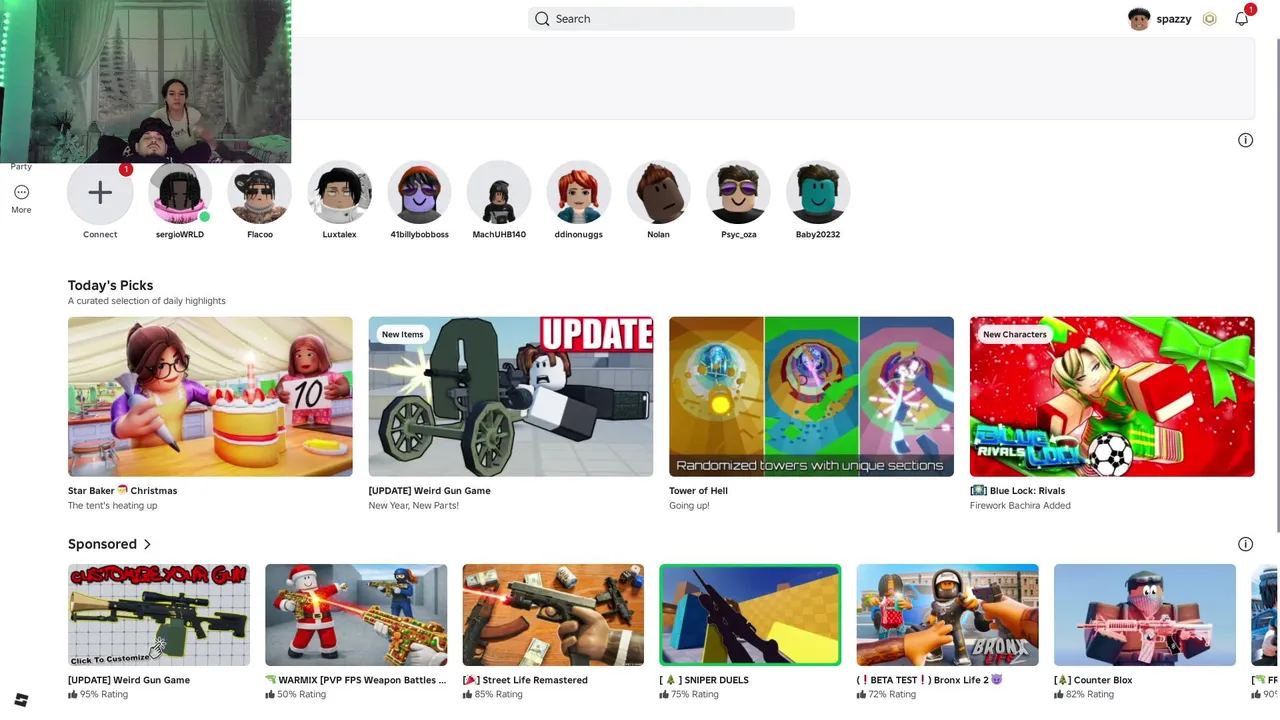Open Baby20232's friend avatar
The width and height of the screenshot is (1280, 720).
(x=818, y=192)
